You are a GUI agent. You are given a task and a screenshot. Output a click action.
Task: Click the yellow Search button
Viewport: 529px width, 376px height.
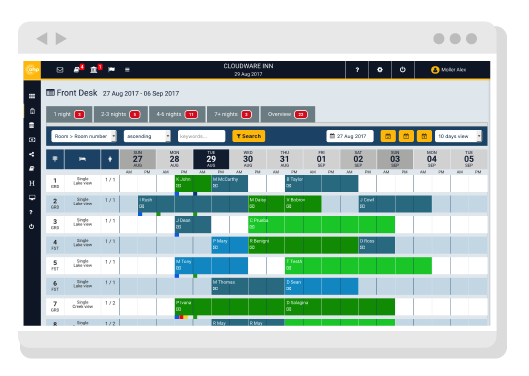(x=249, y=136)
